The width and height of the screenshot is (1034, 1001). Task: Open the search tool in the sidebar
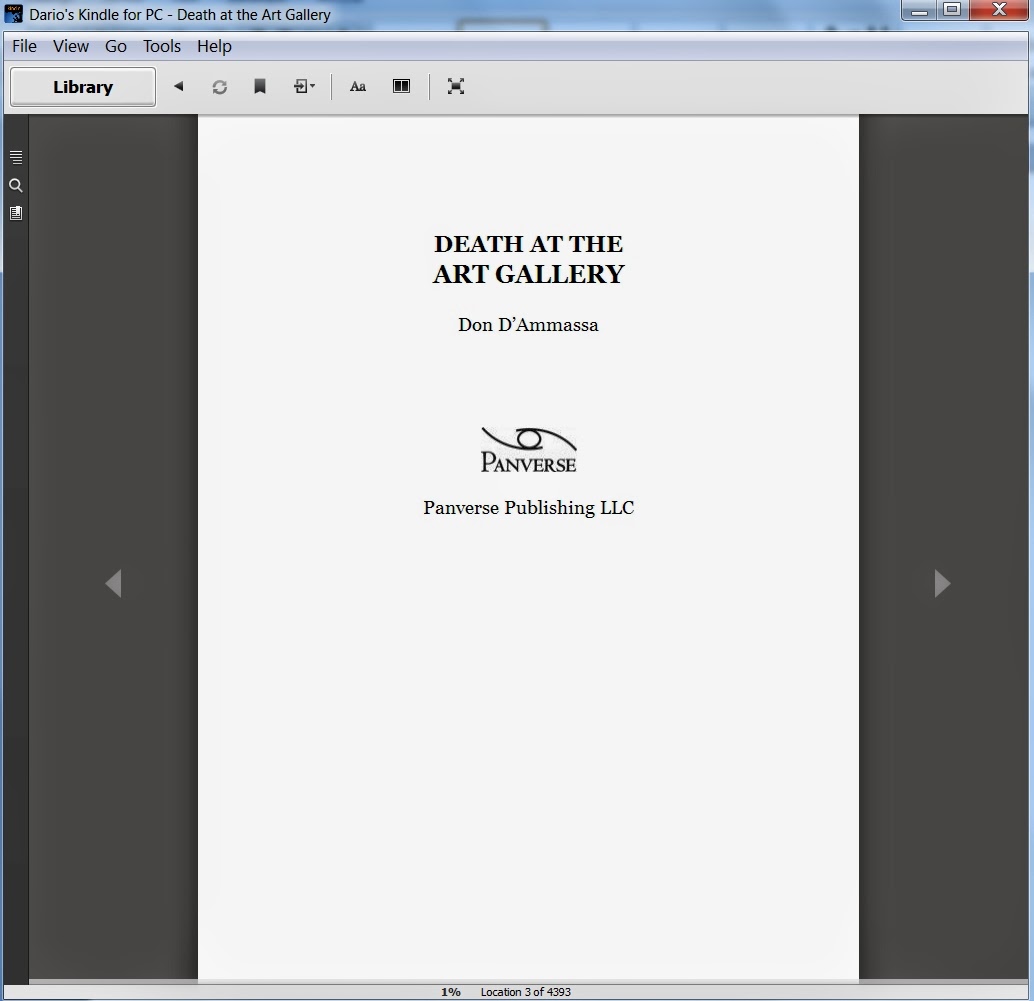coord(16,185)
